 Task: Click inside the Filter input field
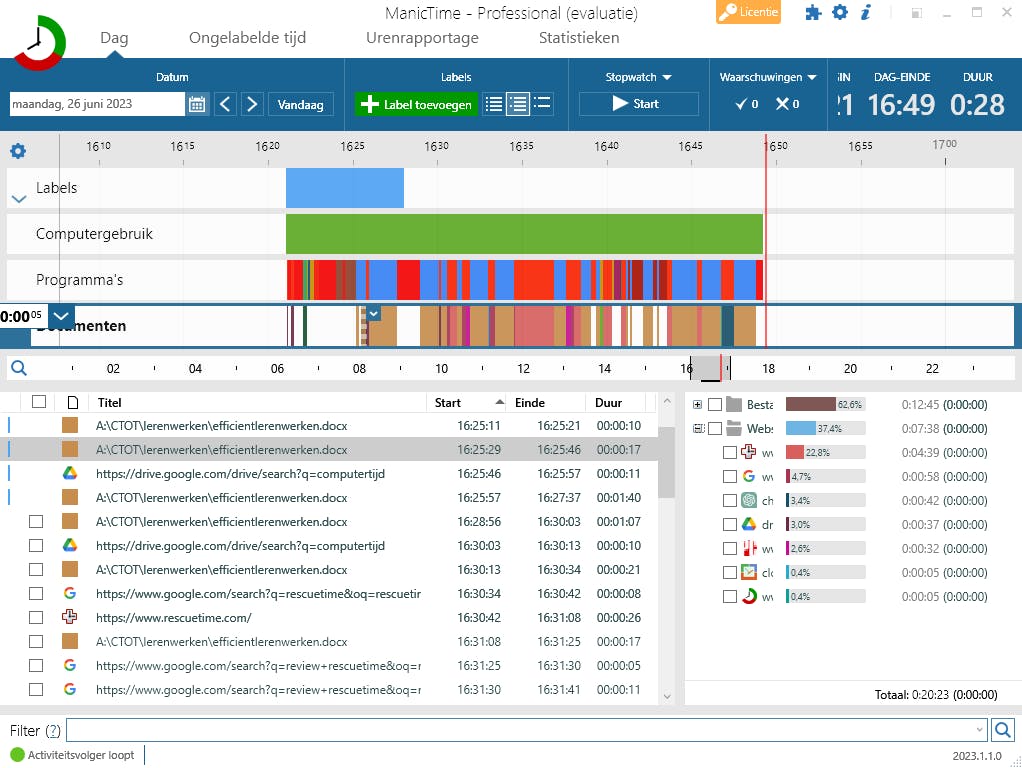[x=500, y=730]
